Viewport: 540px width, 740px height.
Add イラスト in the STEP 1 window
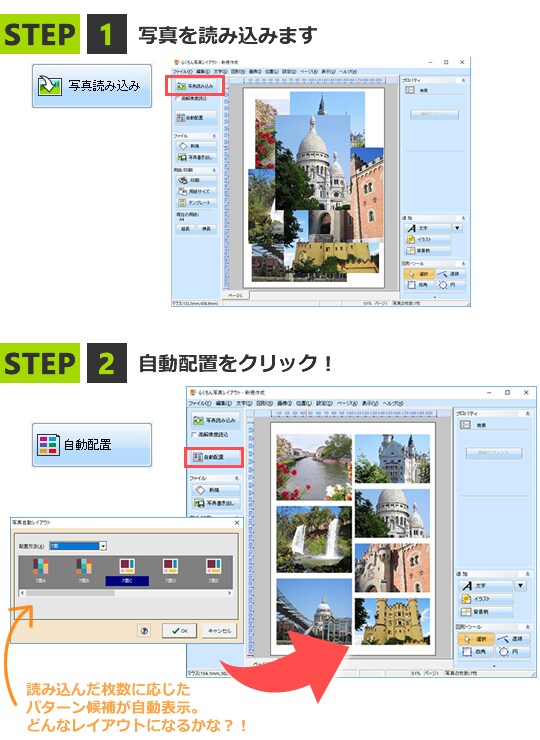[428, 239]
